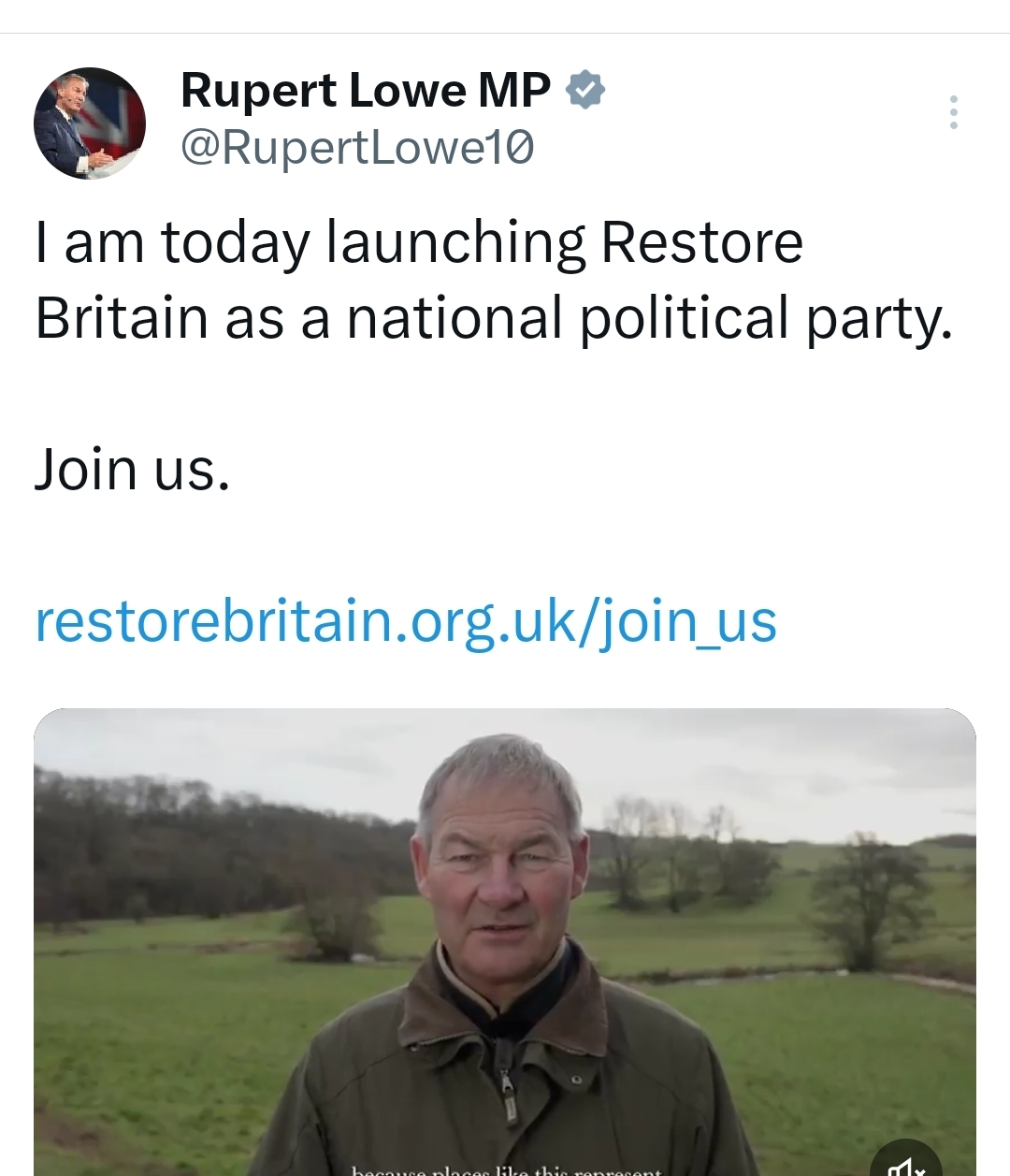Click the blue verified badge
Screen dimensions: 1010x1176
[x=586, y=90]
